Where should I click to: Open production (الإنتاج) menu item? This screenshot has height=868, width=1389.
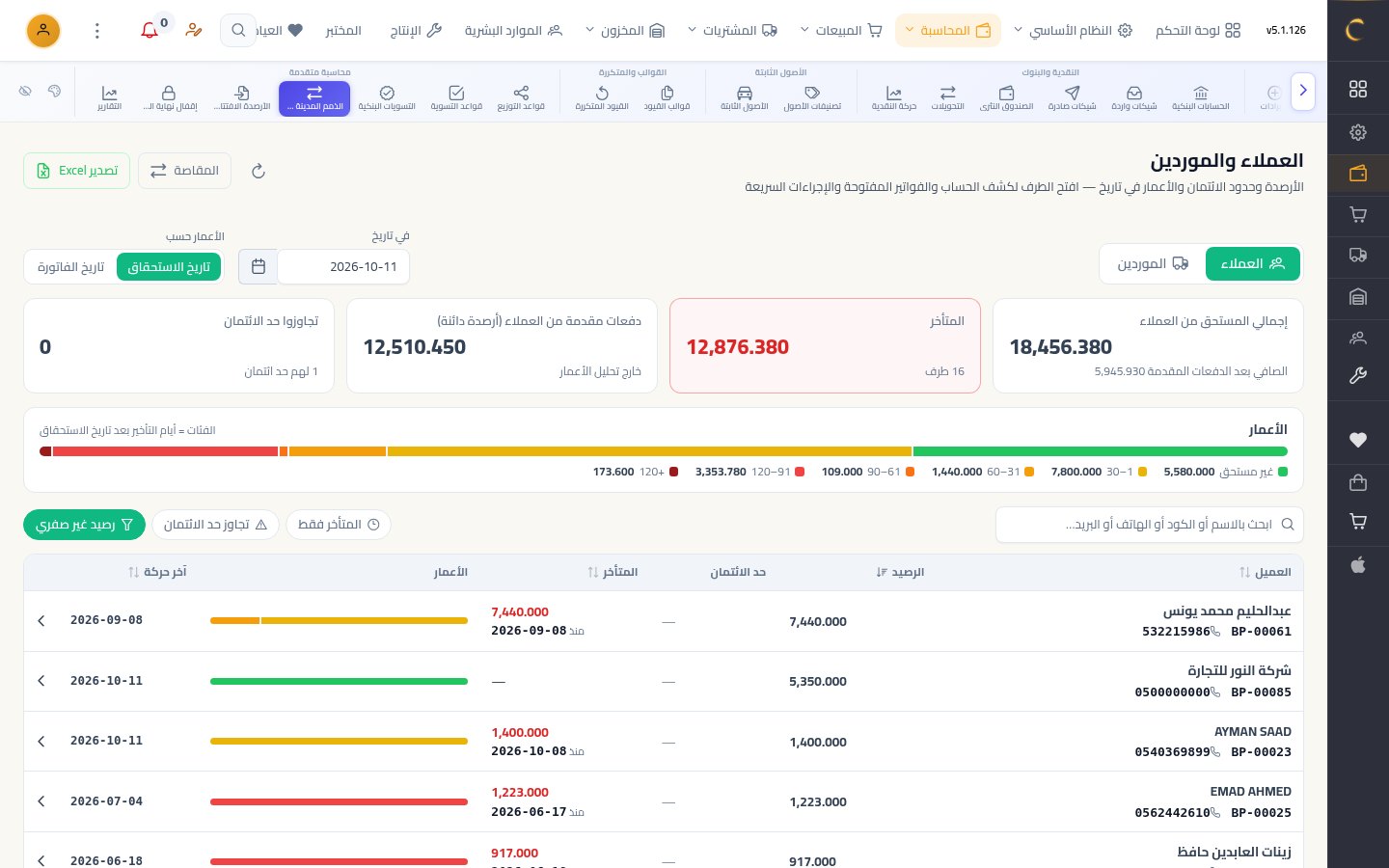pyautogui.click(x=416, y=31)
